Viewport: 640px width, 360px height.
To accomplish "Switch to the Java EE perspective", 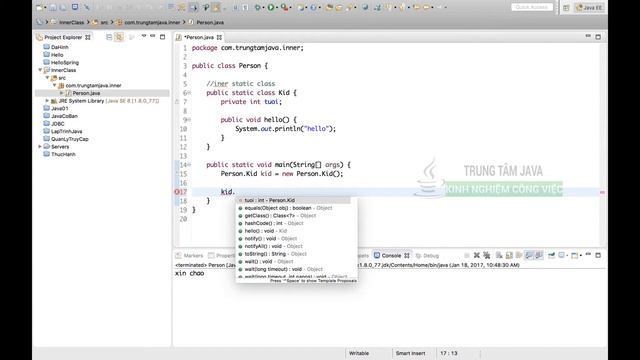I will 589,7.
